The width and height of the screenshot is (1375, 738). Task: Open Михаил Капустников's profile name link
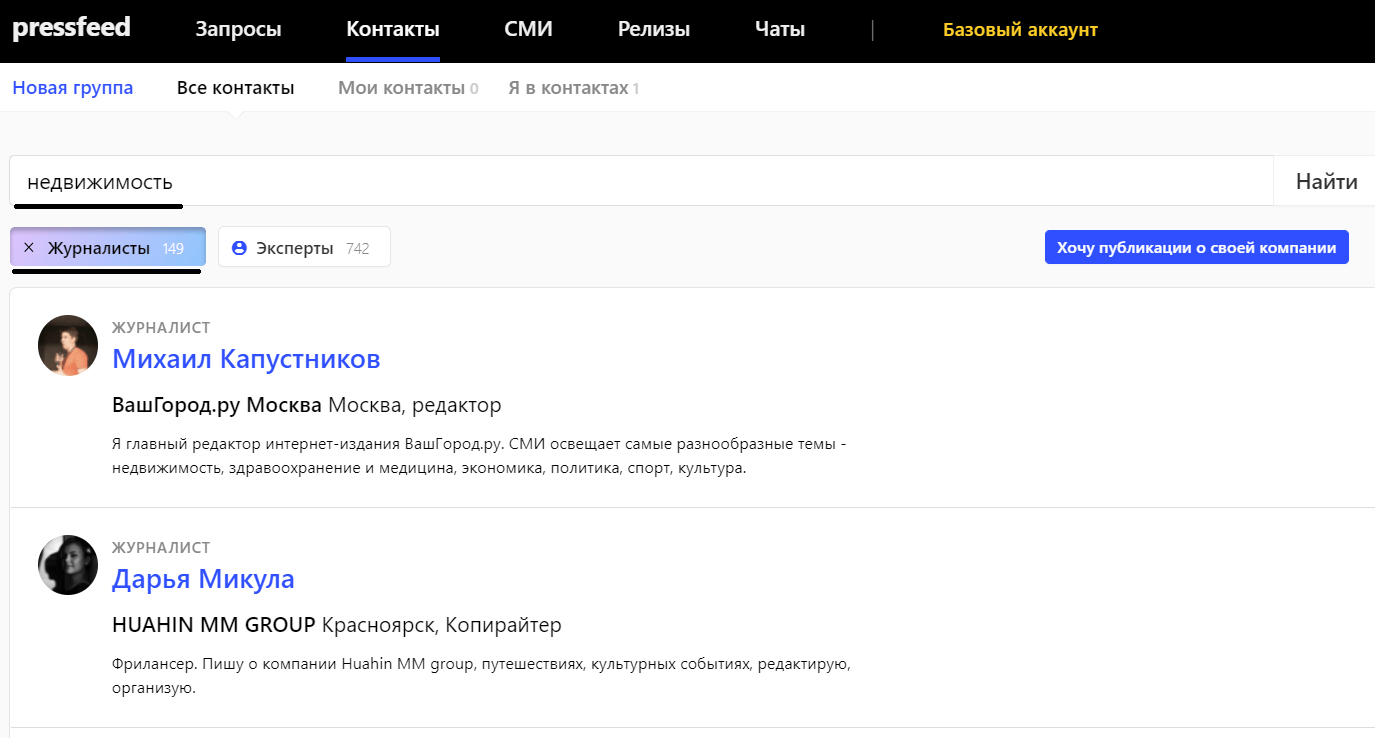point(246,359)
